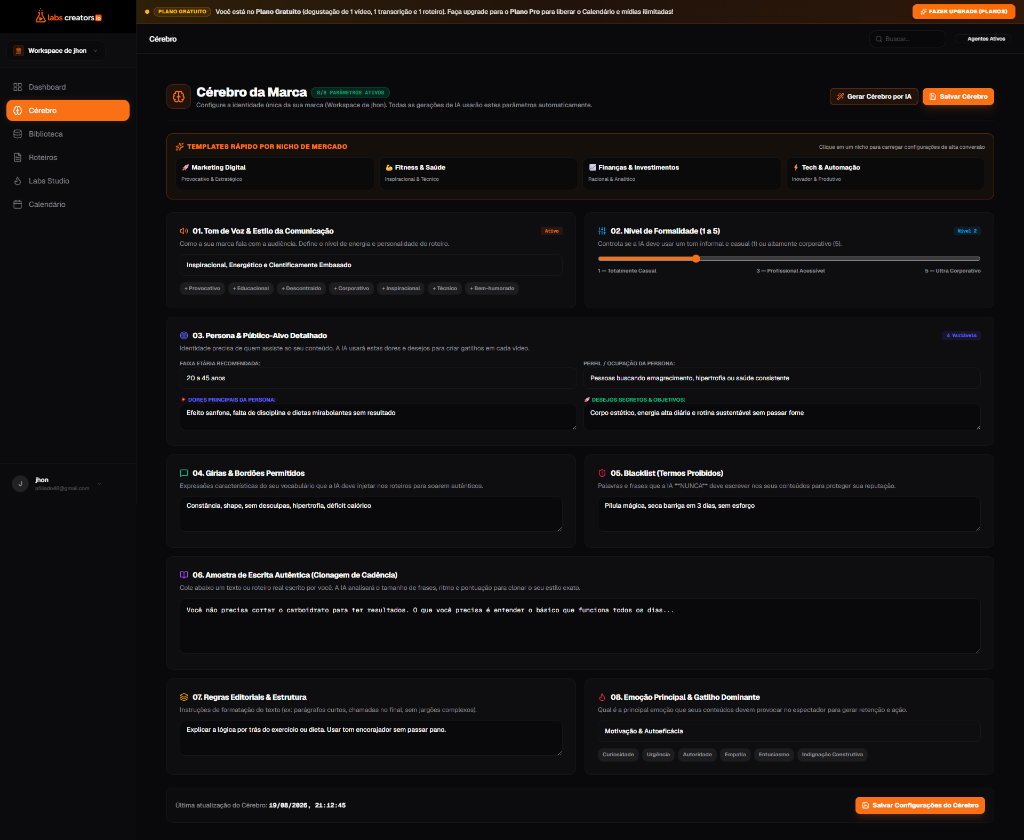Screen dimensions: 1024x840
Task: Click the Amostra de Escrita textarea
Action: pos(580,626)
